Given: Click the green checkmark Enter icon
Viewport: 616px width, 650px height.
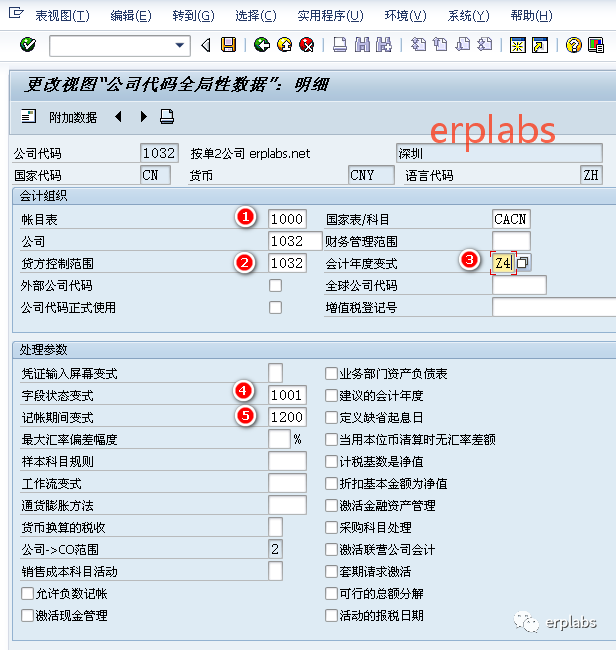Looking at the screenshot, I should point(28,45).
